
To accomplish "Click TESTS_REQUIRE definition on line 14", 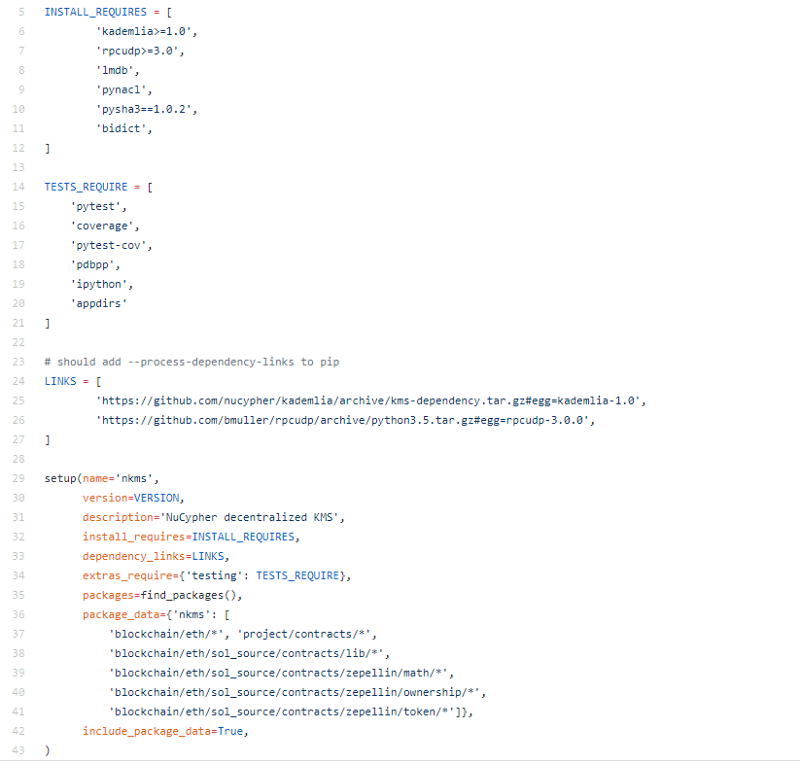I will 86,187.
